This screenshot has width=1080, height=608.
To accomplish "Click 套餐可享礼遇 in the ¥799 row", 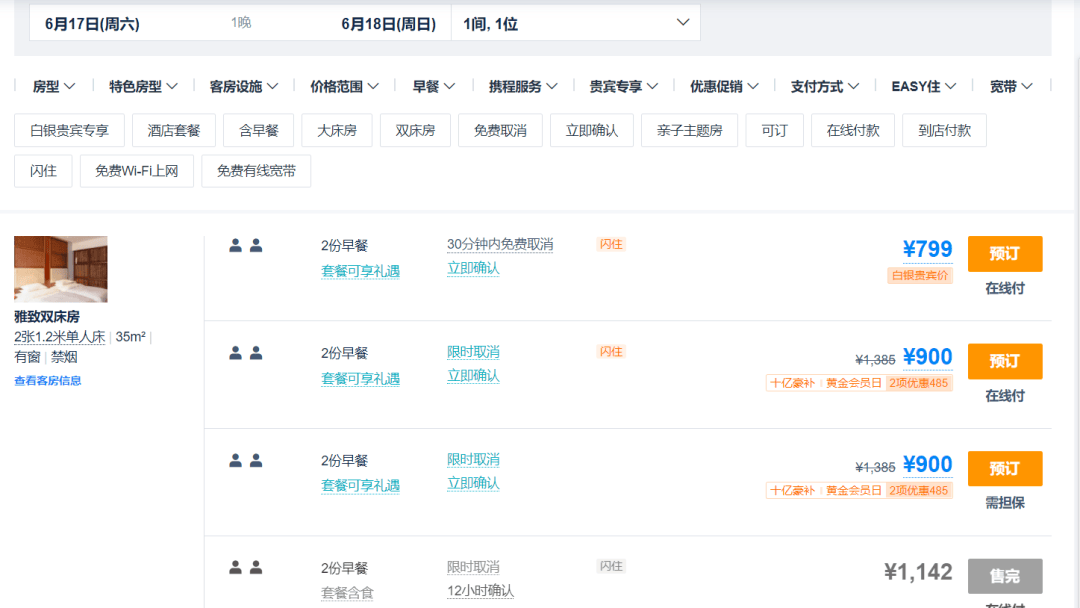I will 360,271.
